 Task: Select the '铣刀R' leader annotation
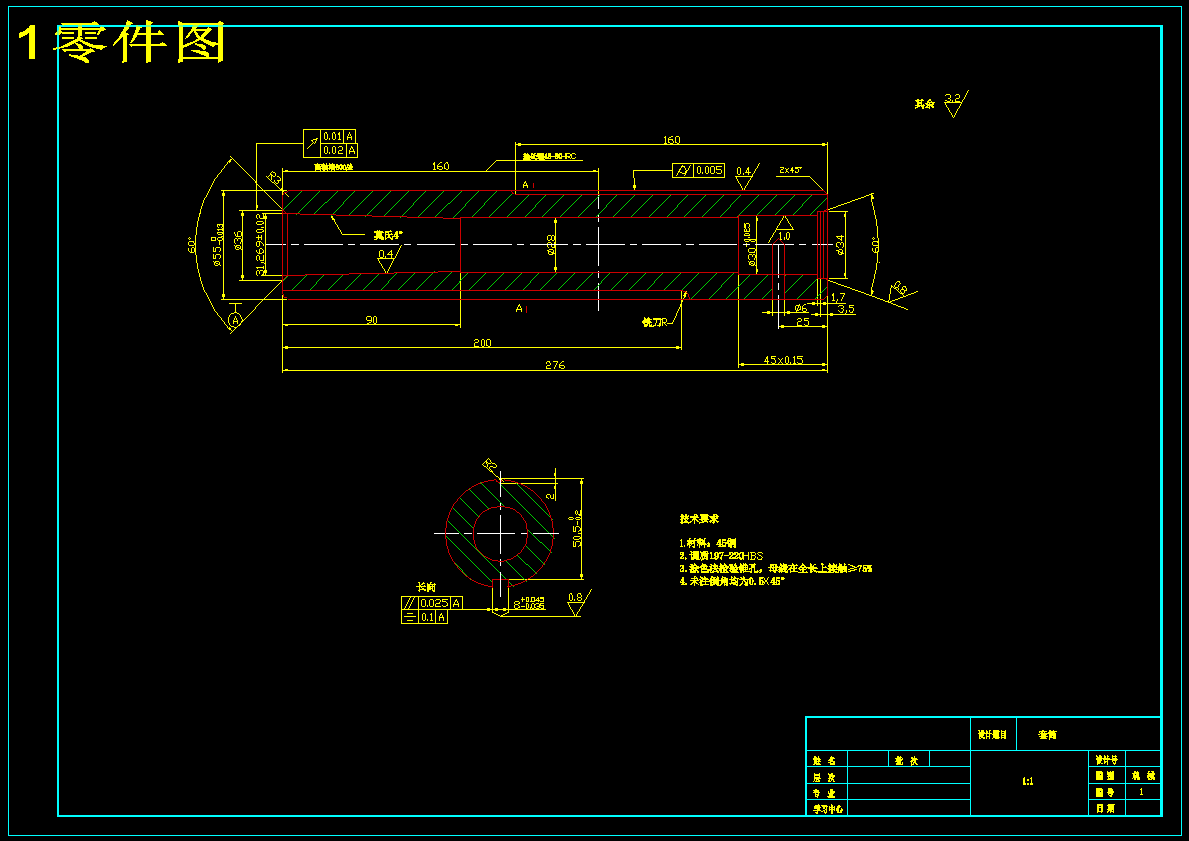tap(655, 322)
